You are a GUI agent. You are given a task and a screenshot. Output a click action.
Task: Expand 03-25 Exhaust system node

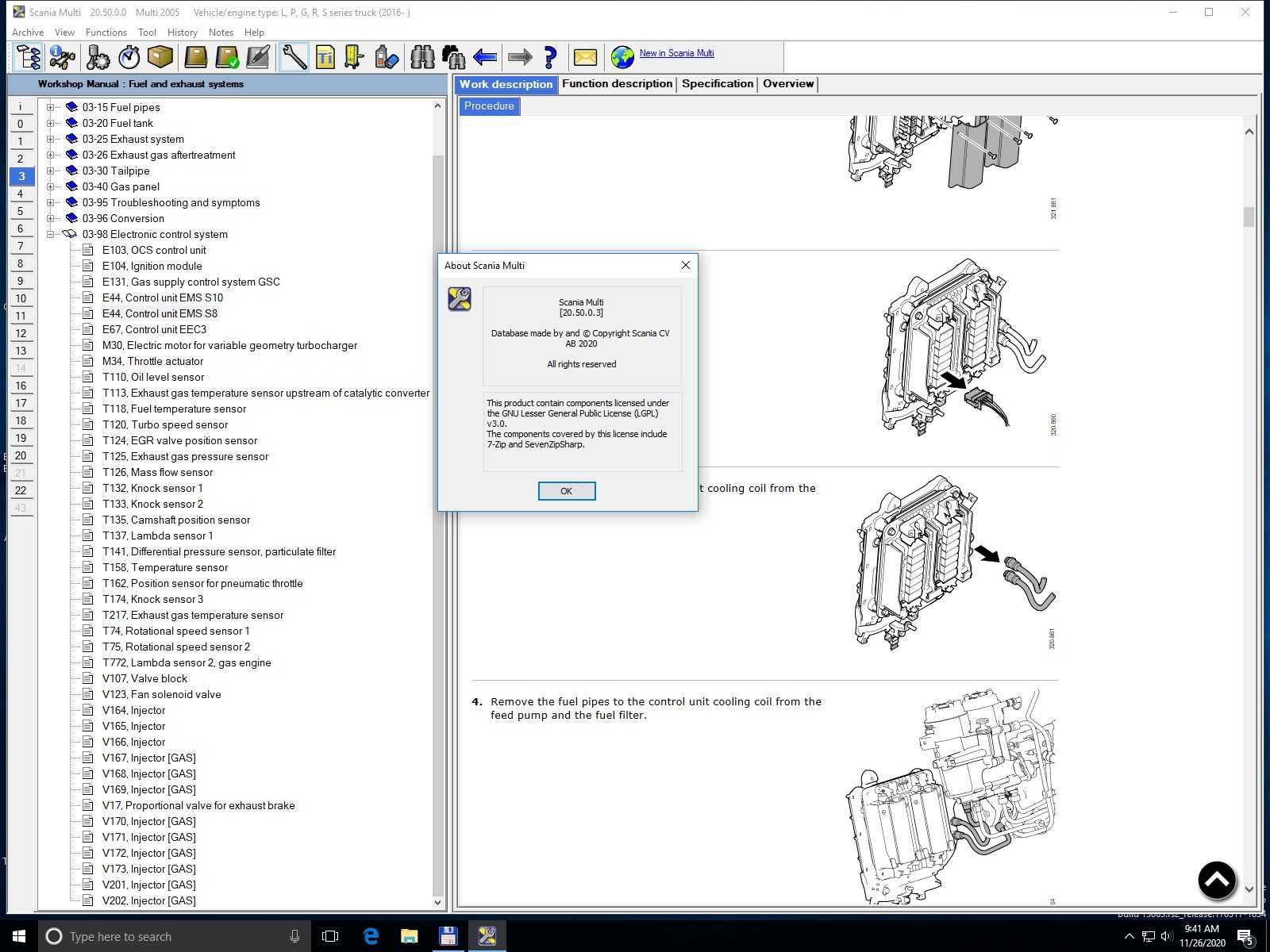pyautogui.click(x=51, y=139)
